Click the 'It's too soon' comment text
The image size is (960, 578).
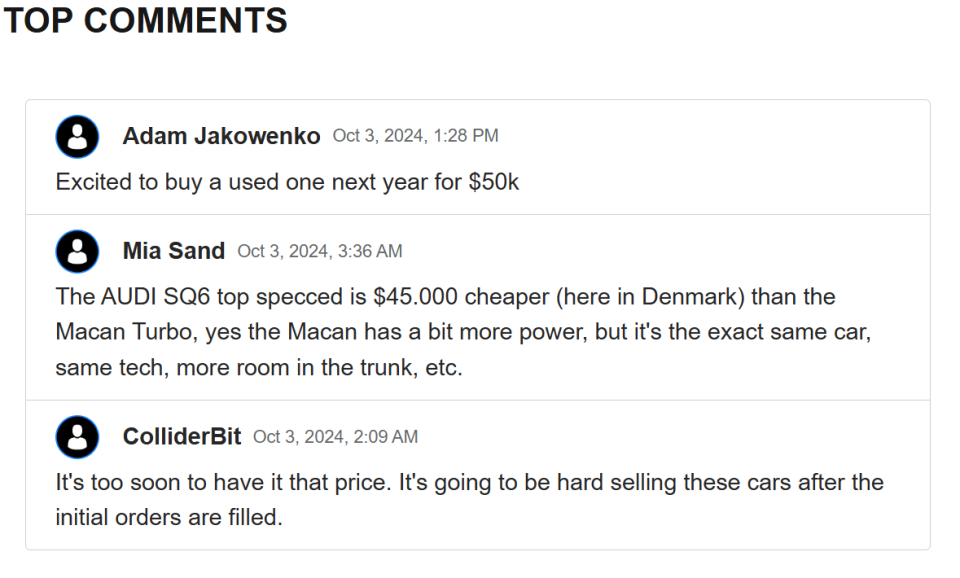470,500
